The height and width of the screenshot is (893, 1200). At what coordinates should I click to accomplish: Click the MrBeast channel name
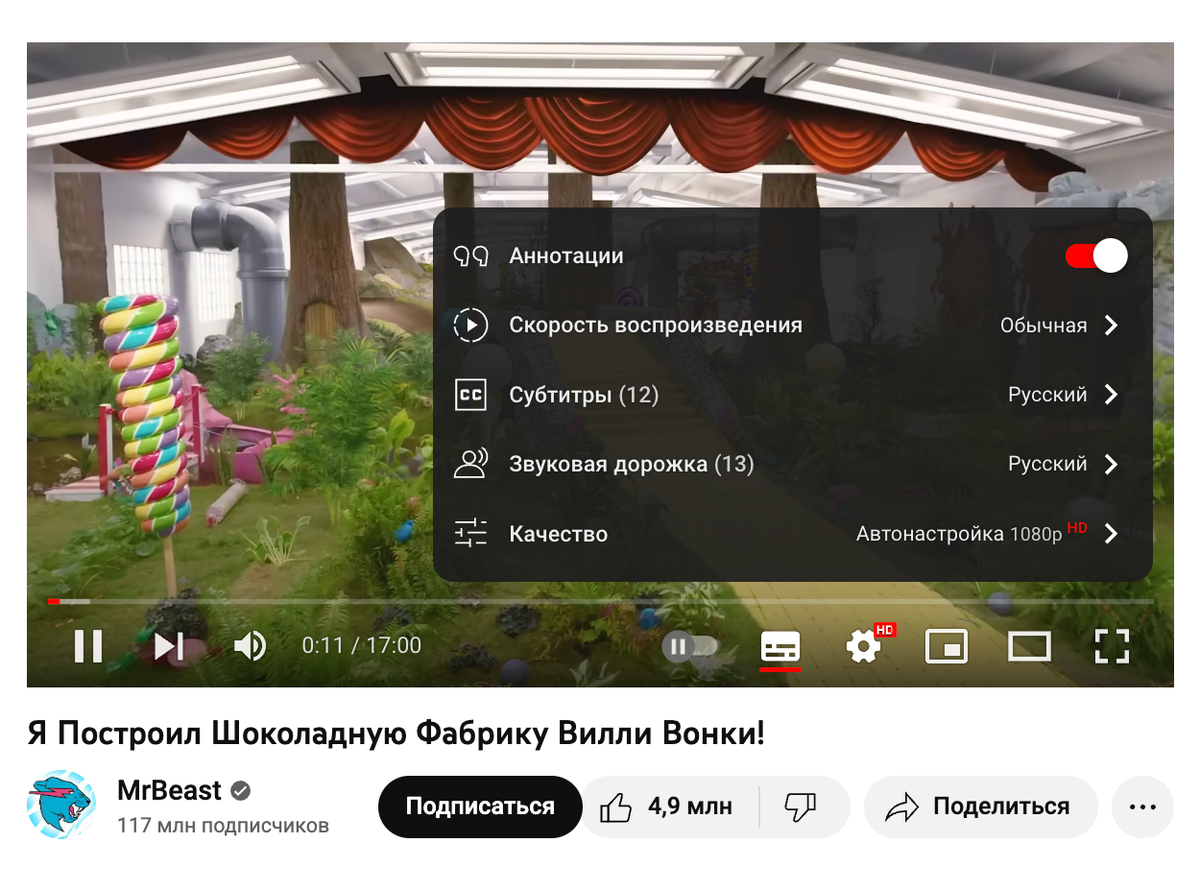(x=169, y=790)
